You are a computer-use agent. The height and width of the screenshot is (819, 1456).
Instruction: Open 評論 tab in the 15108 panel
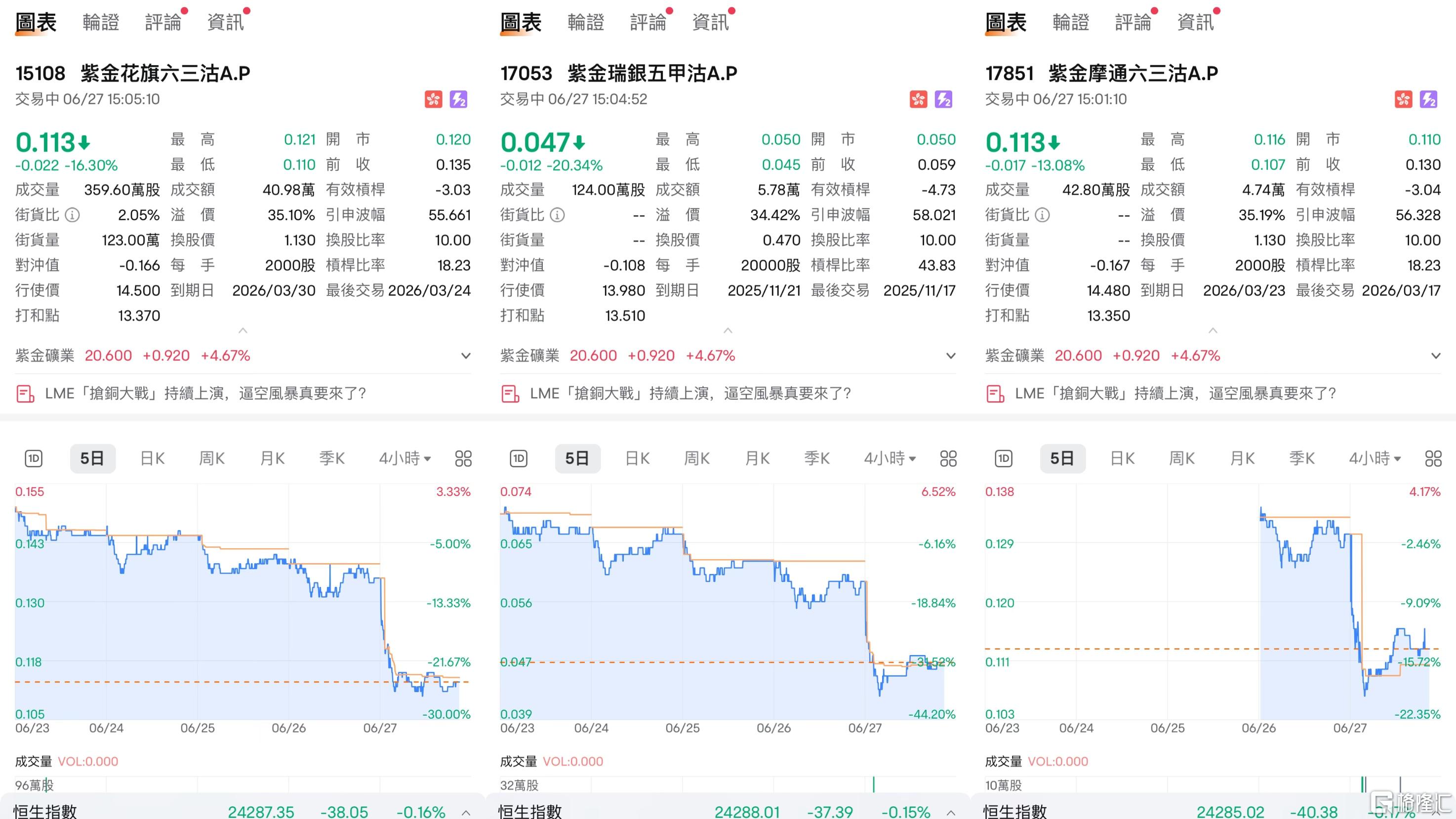pos(163,23)
